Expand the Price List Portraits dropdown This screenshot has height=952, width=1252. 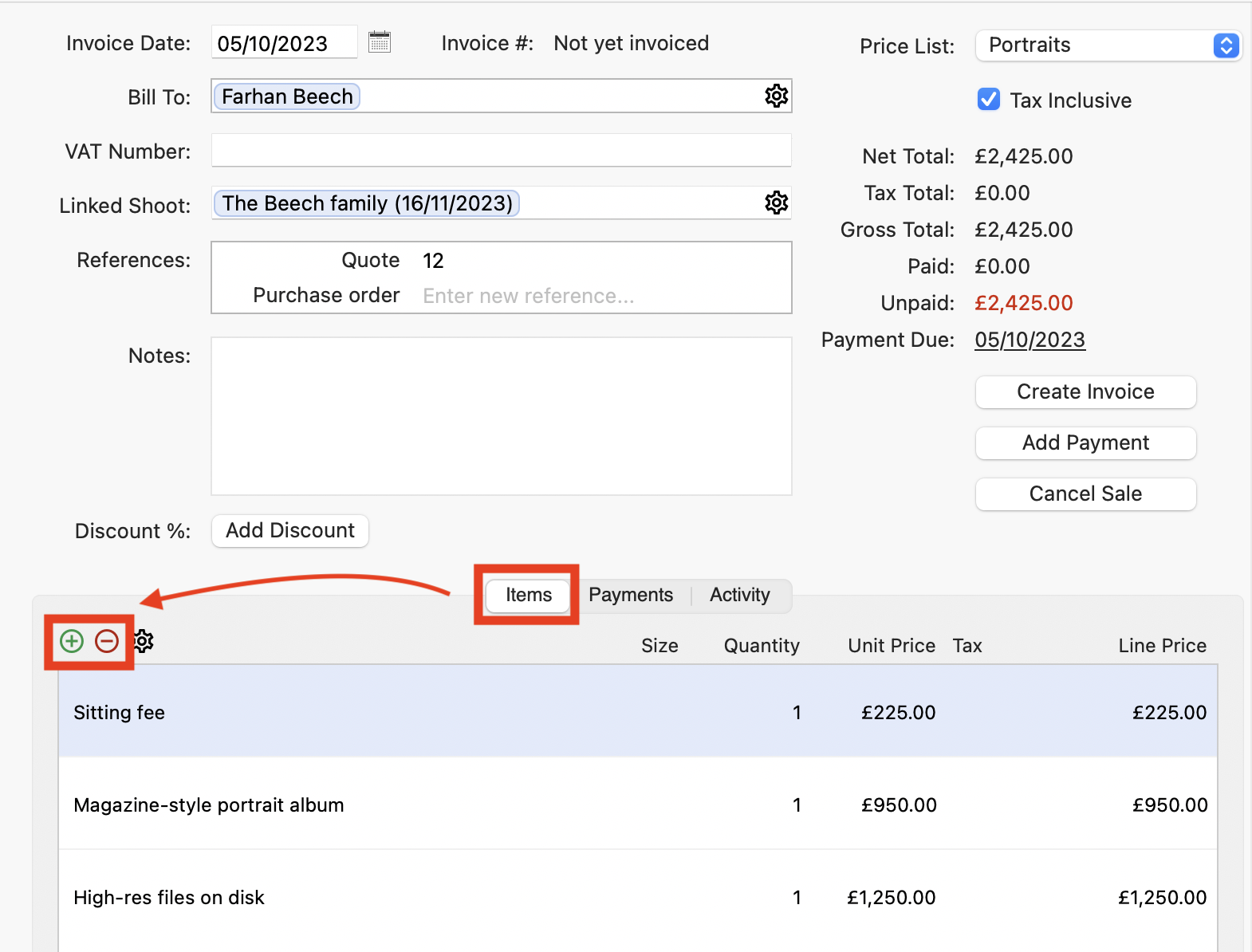[1226, 45]
